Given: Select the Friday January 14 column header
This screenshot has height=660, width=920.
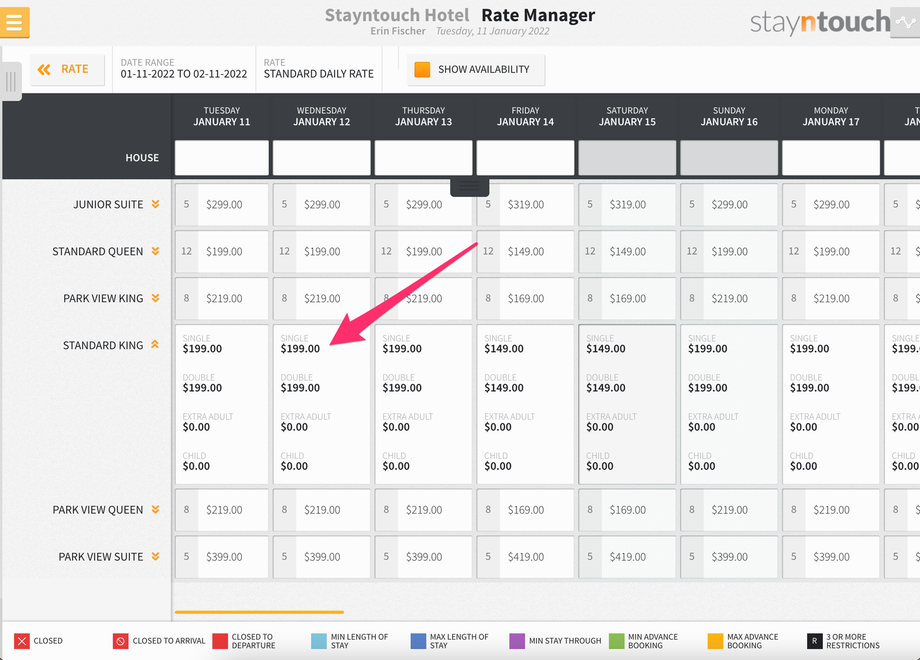Looking at the screenshot, I should [525, 116].
